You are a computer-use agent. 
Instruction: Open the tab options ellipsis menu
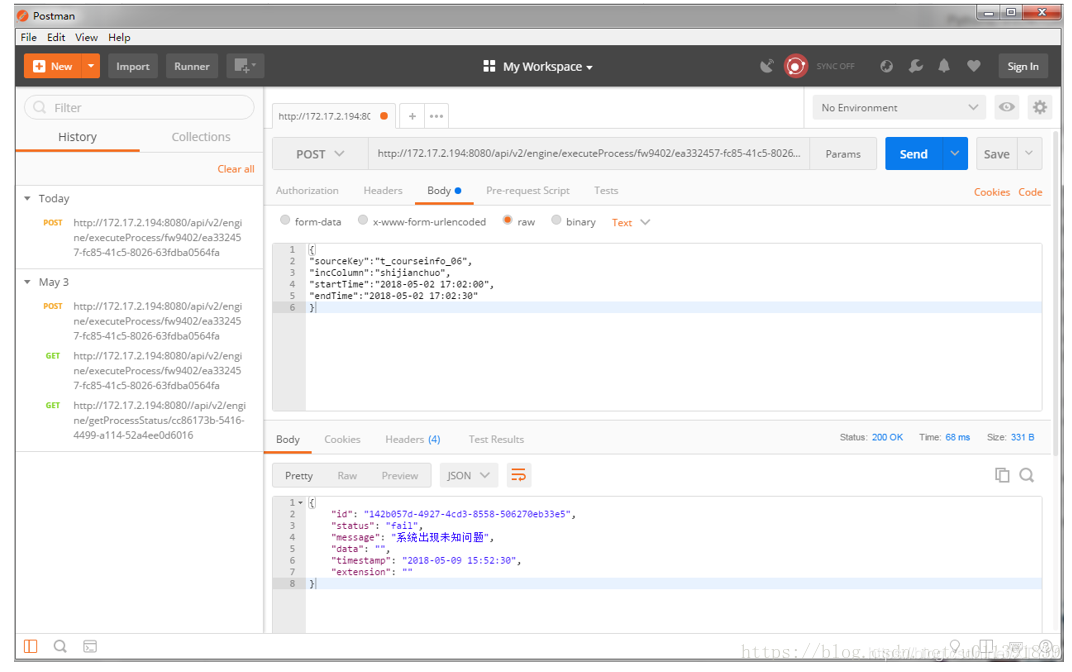click(436, 116)
